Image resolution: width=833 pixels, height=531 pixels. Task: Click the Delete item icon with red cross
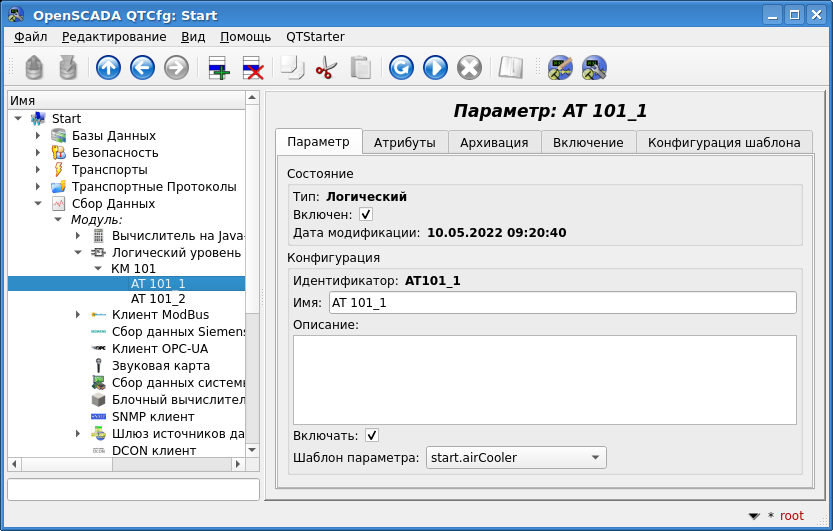(252, 68)
